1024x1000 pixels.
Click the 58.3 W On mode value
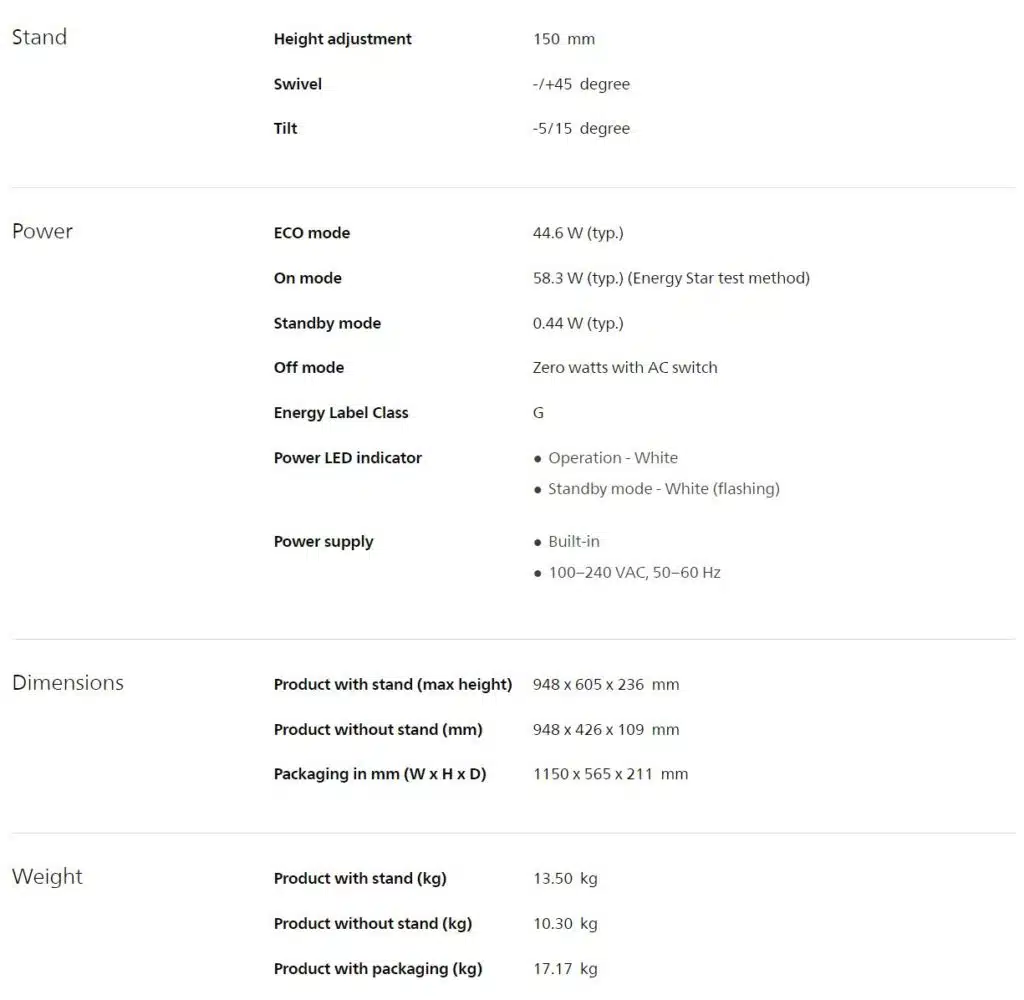tap(671, 278)
